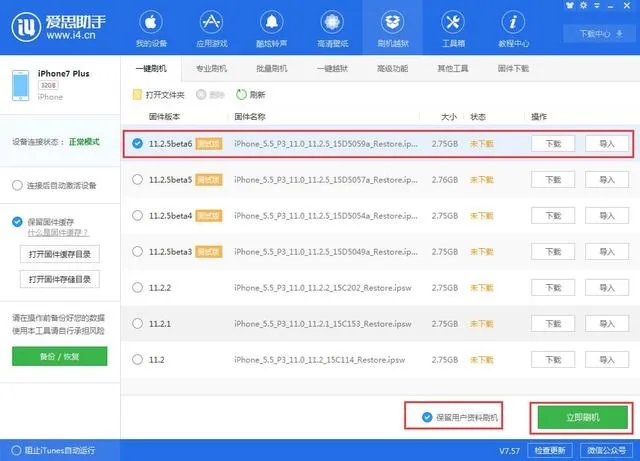Import firmware for 11.2 row
Screen dimensions: 640x461
[607, 360]
